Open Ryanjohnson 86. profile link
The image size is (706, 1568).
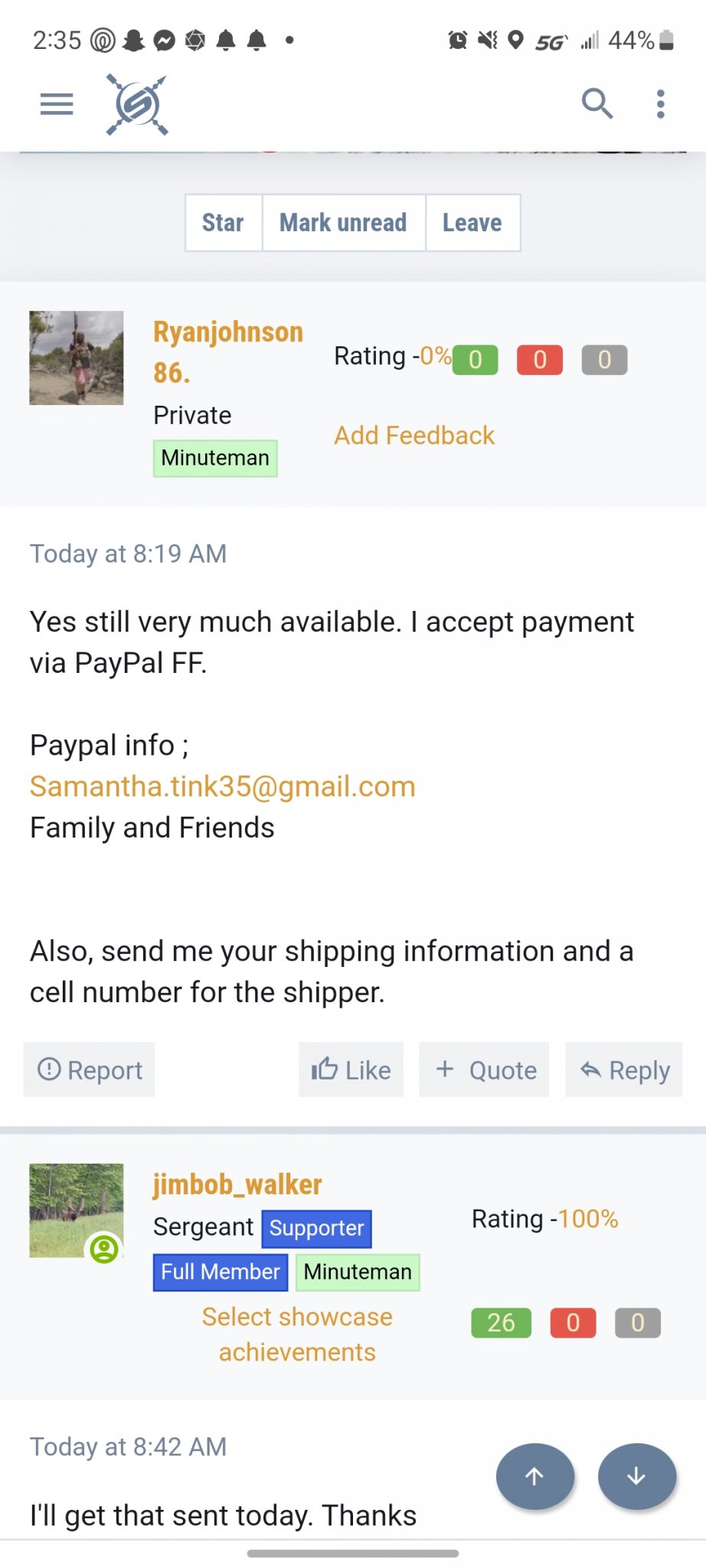[x=228, y=352]
